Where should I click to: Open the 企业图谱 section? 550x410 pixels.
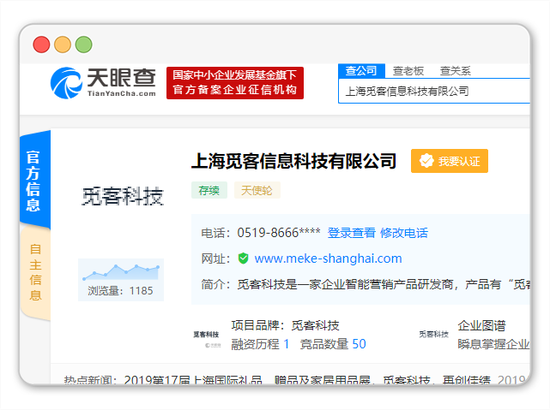[481, 325]
